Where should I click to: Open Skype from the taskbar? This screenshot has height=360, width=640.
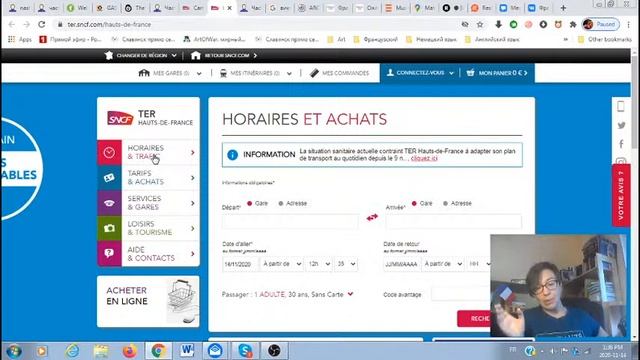coord(245,351)
